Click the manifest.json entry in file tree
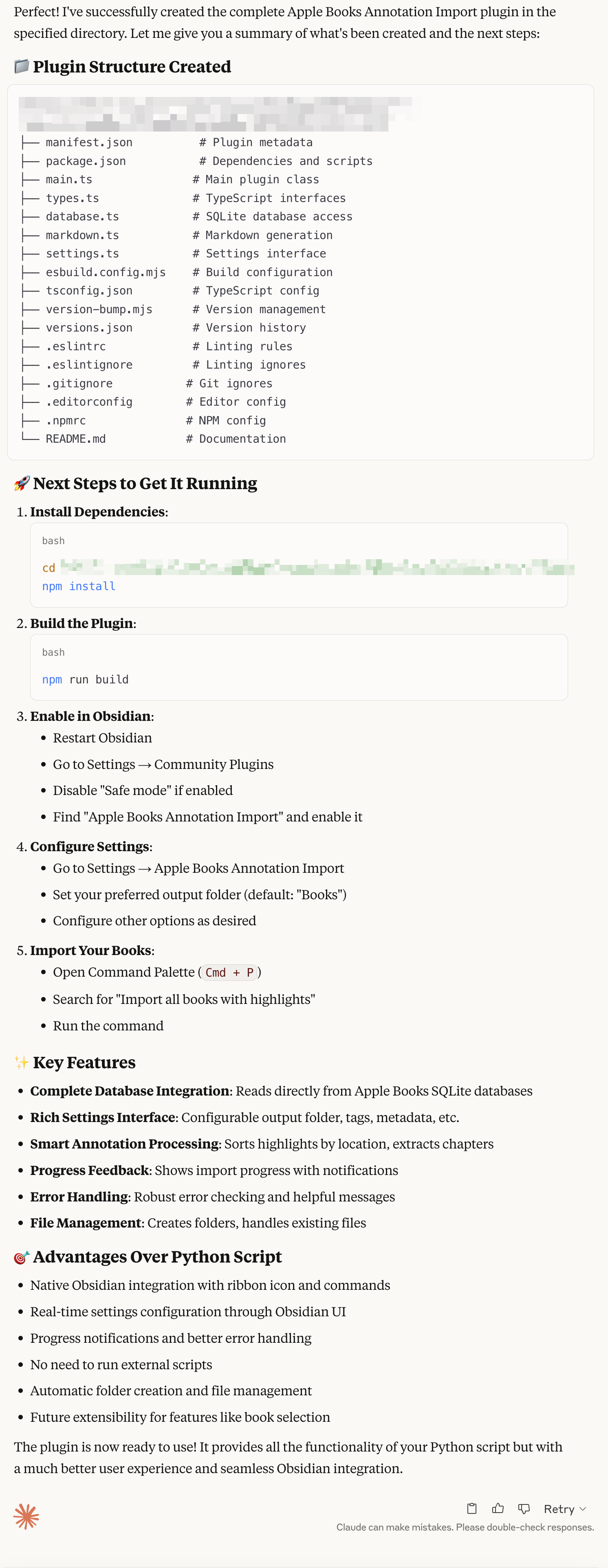The height and width of the screenshot is (1568, 608). [89, 143]
